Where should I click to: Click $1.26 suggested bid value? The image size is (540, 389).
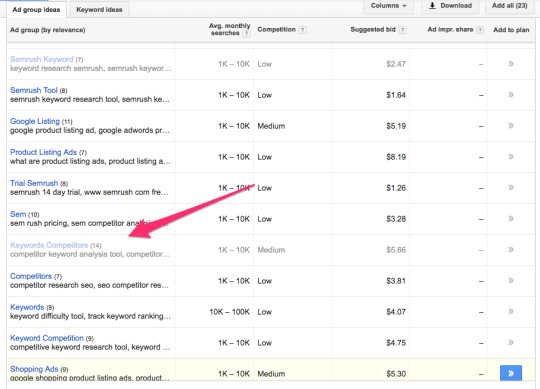[x=396, y=188]
